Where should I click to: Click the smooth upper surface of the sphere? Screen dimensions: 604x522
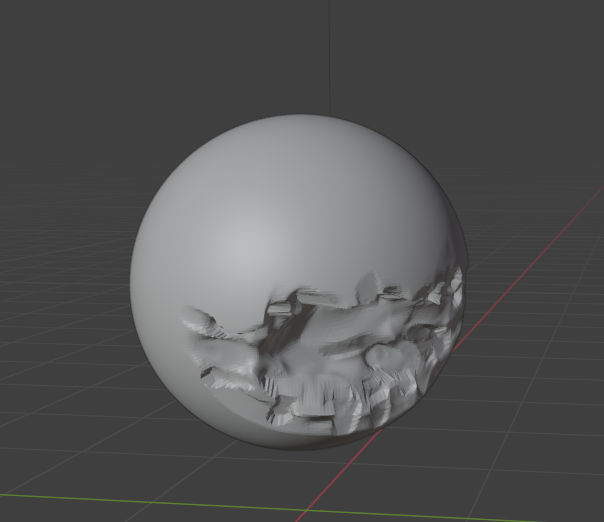pyautogui.click(x=300, y=180)
